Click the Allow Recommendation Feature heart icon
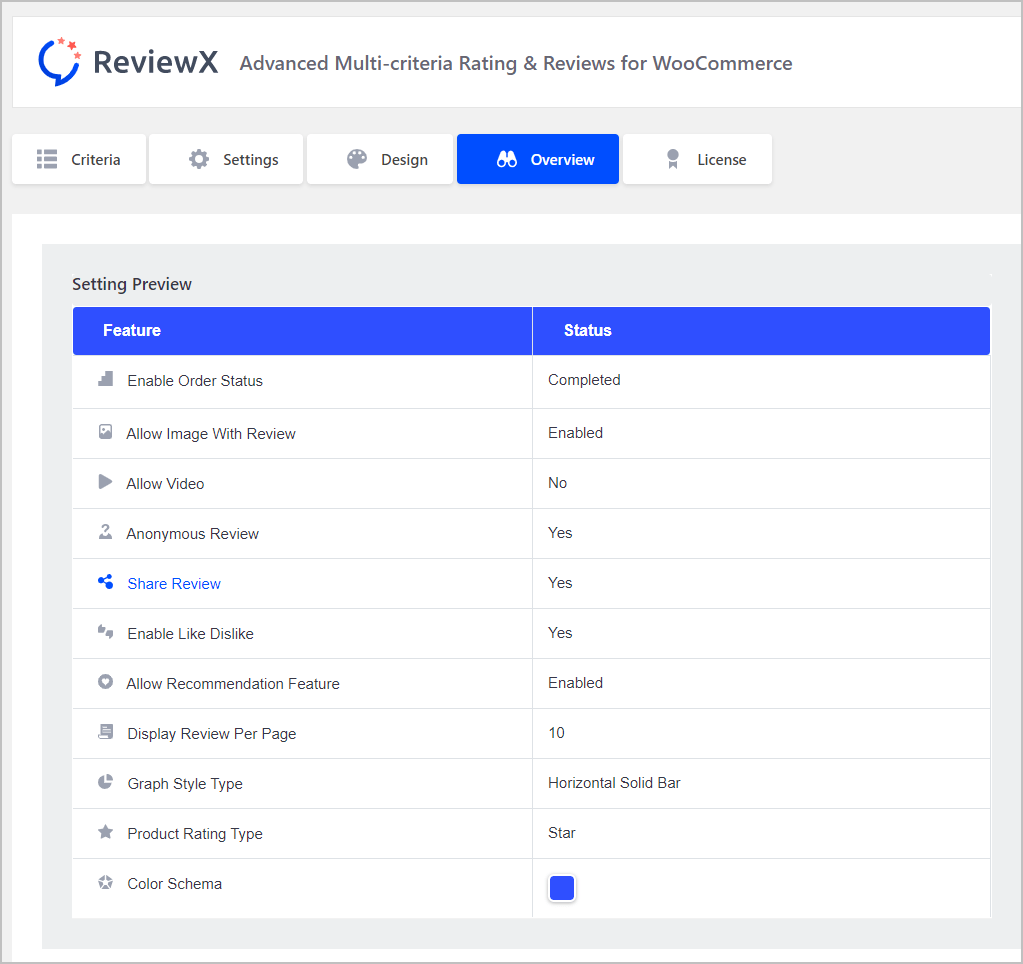Screen dimensions: 1023x964 (x=105, y=682)
